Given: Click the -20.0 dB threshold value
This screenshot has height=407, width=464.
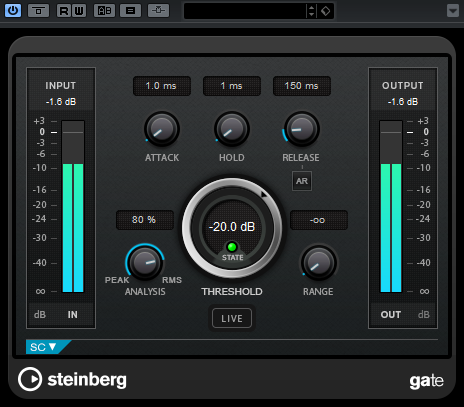Looking at the screenshot, I should click(232, 227).
